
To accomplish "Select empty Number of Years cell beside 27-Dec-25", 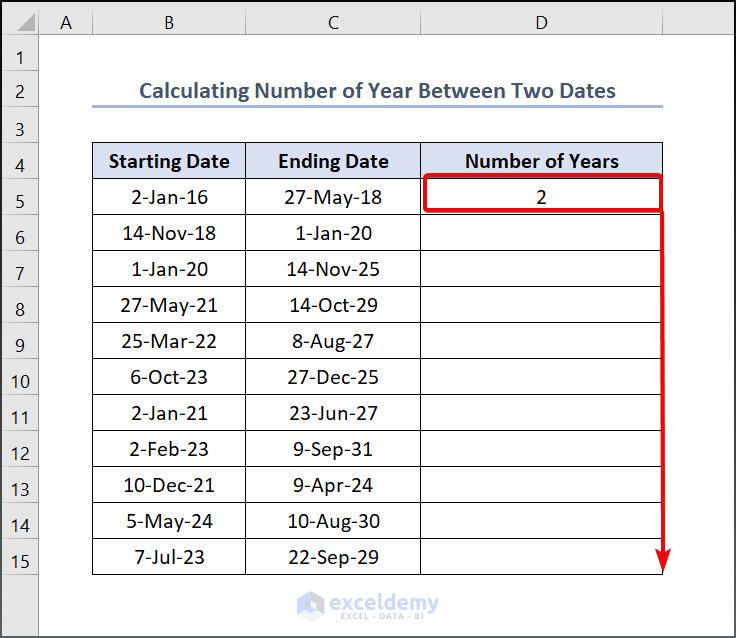I will coord(541,377).
